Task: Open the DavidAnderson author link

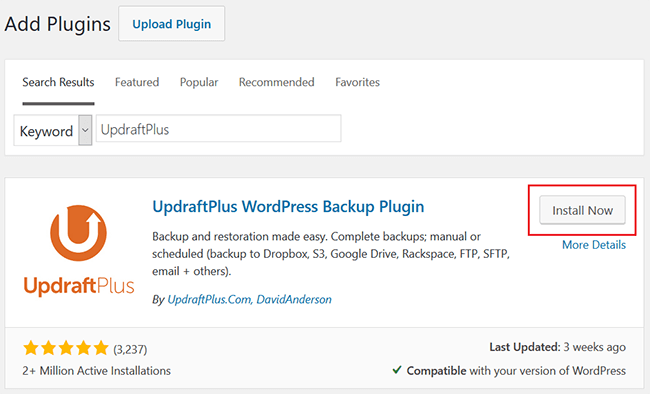Action: (x=294, y=299)
